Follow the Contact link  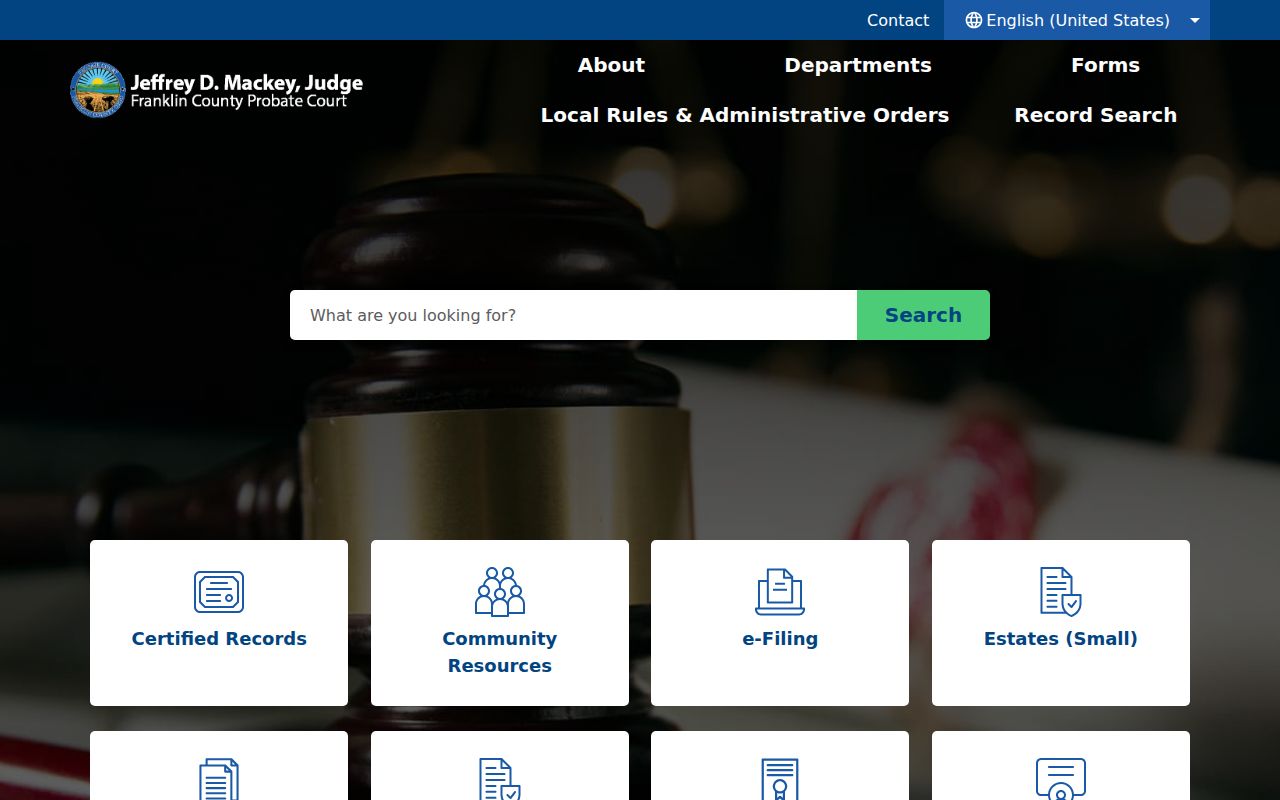click(898, 20)
